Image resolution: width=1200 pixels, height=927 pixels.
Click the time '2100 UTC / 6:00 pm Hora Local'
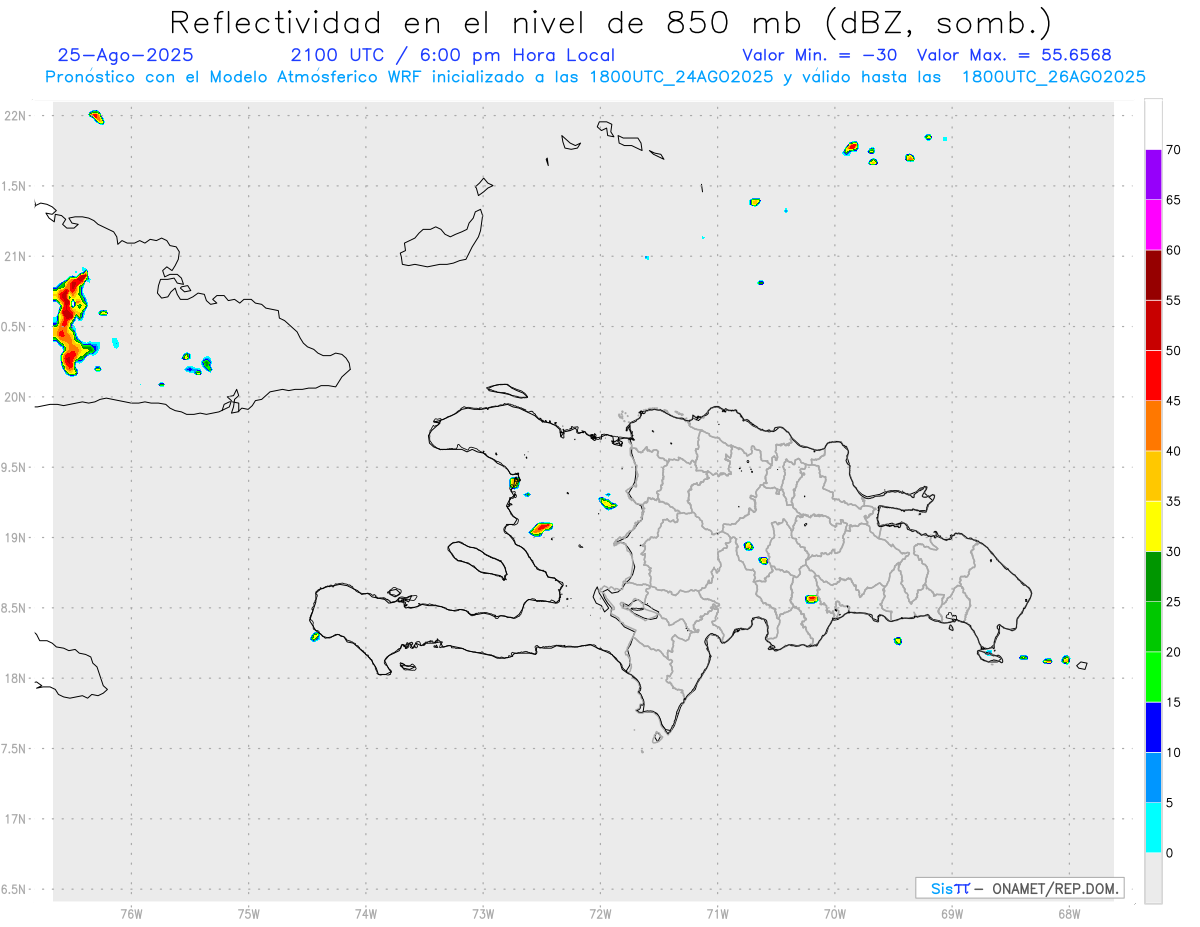click(x=453, y=55)
